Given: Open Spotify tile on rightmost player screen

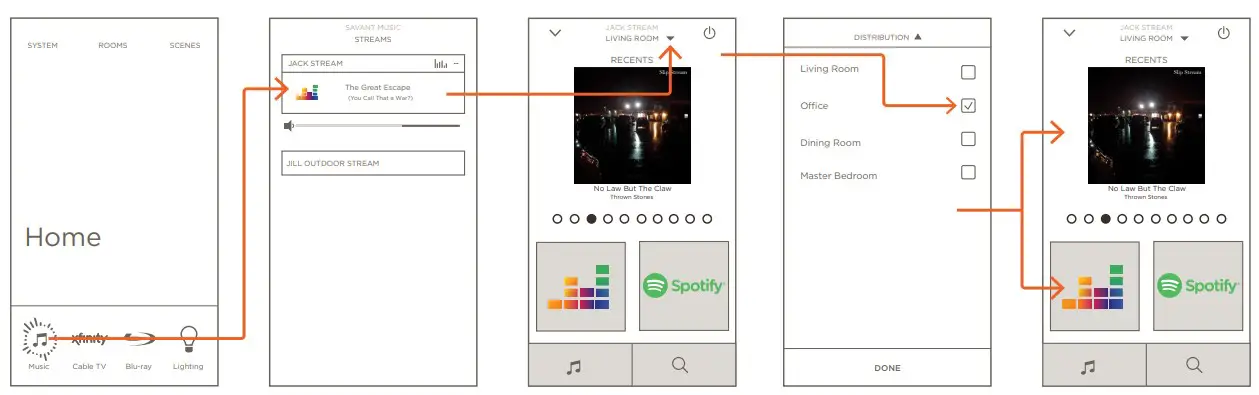Looking at the screenshot, I should tap(1198, 286).
